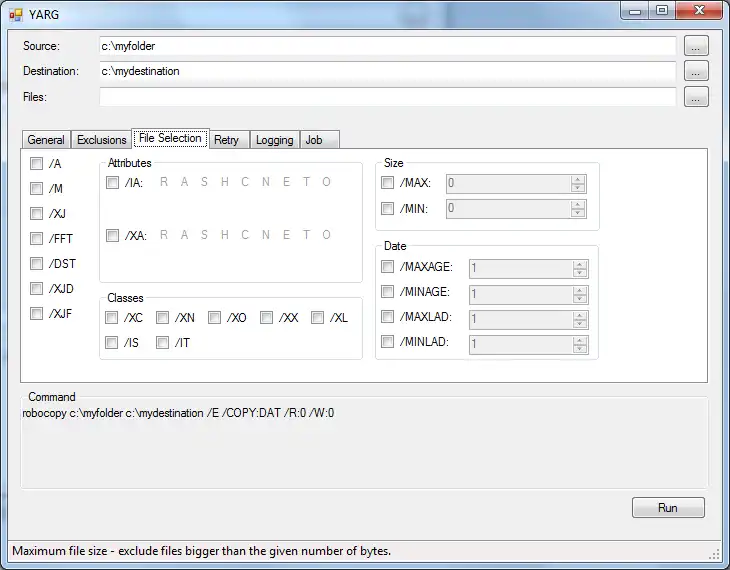This screenshot has height=570, width=730.
Task: Open the Logging tab
Action: coord(275,140)
